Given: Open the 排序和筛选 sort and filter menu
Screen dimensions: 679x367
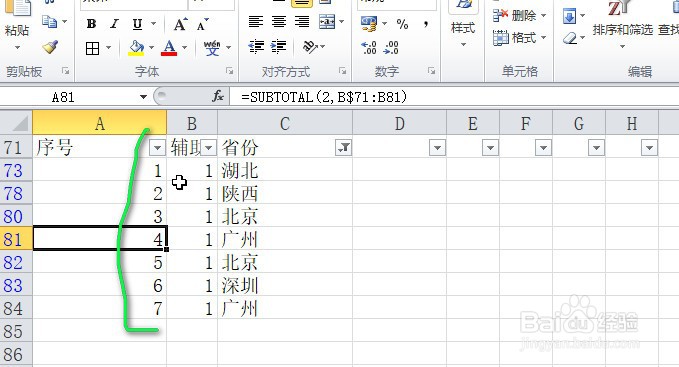Looking at the screenshot, I should (x=622, y=29).
